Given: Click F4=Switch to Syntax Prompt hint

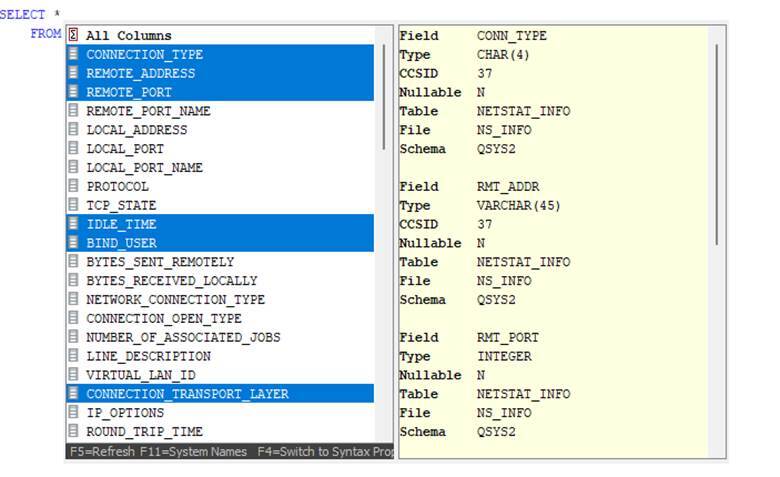Looking at the screenshot, I should (324, 452).
